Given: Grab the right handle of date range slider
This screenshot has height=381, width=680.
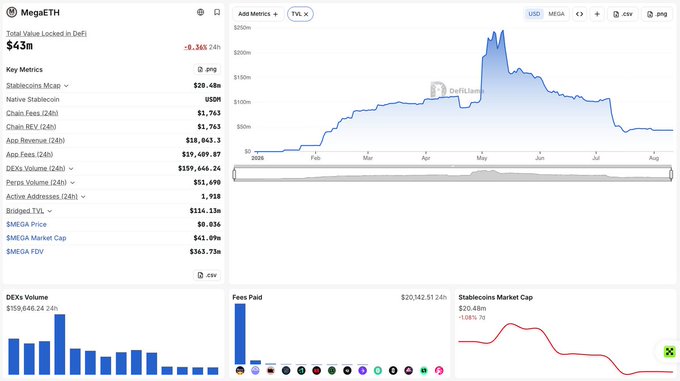Looking at the screenshot, I should click(671, 174).
